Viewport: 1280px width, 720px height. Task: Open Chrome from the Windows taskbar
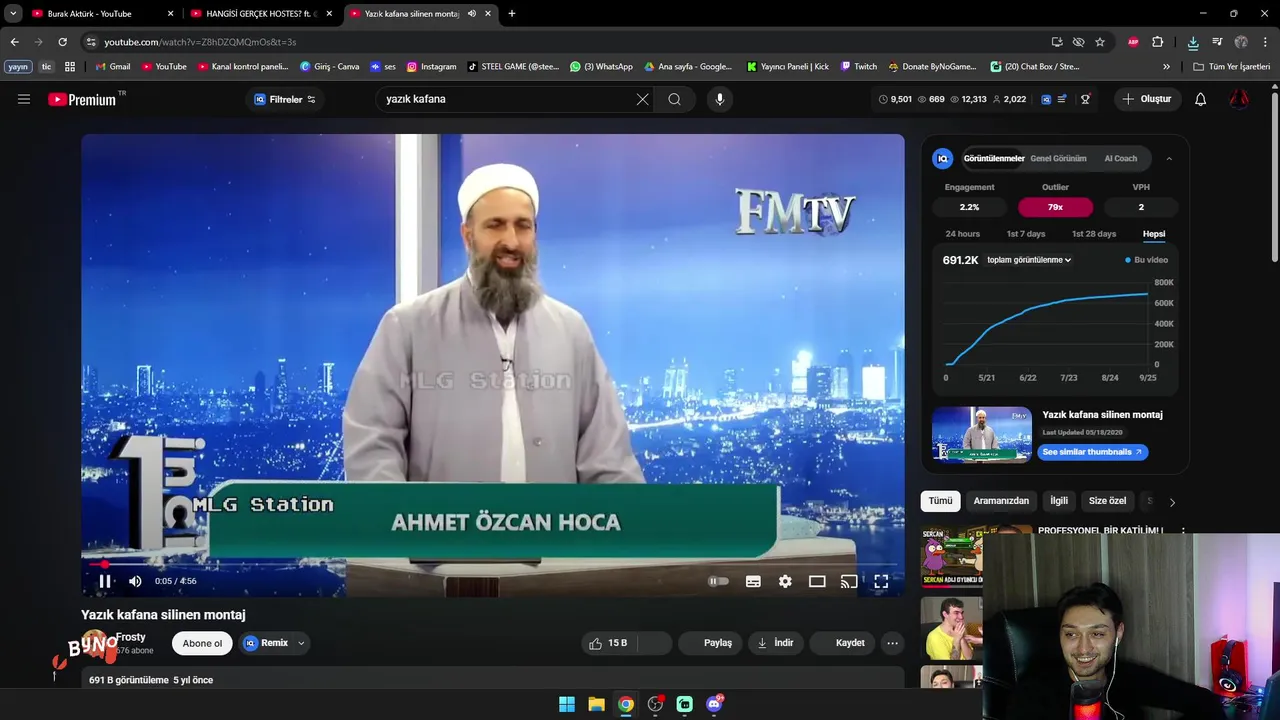click(x=625, y=704)
